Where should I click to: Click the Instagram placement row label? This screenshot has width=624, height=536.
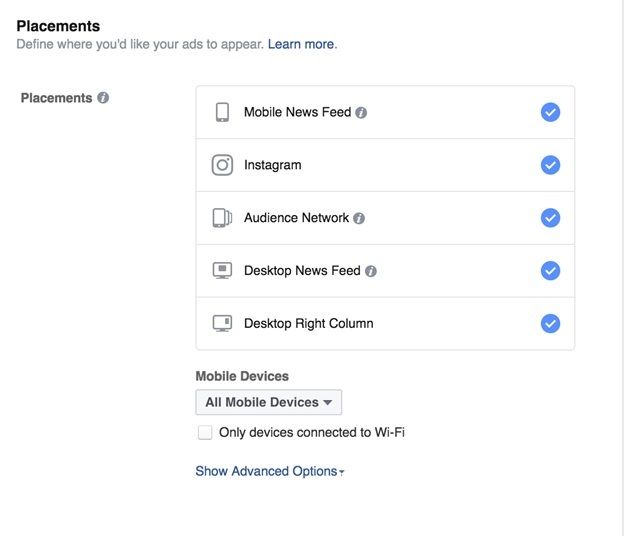tap(272, 165)
